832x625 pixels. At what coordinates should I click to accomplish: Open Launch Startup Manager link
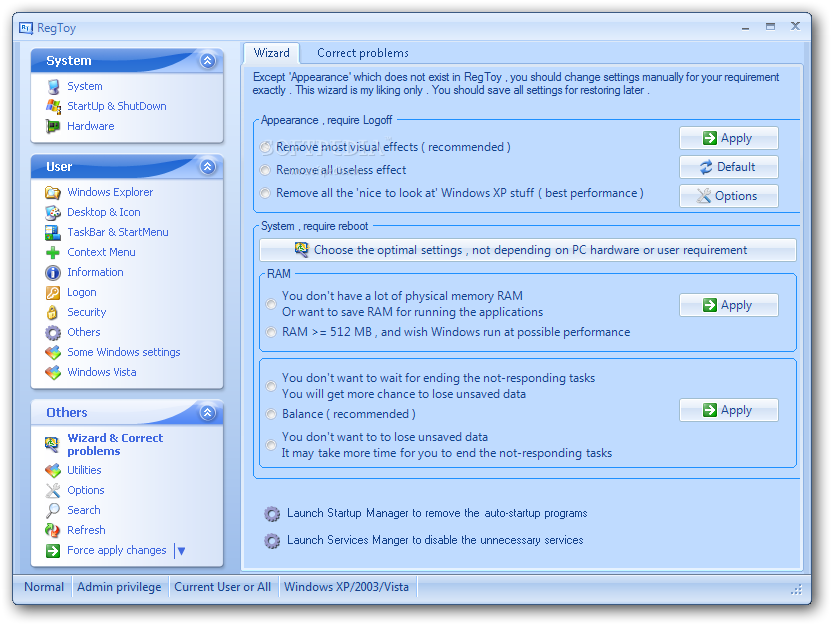pyautogui.click(x=437, y=513)
